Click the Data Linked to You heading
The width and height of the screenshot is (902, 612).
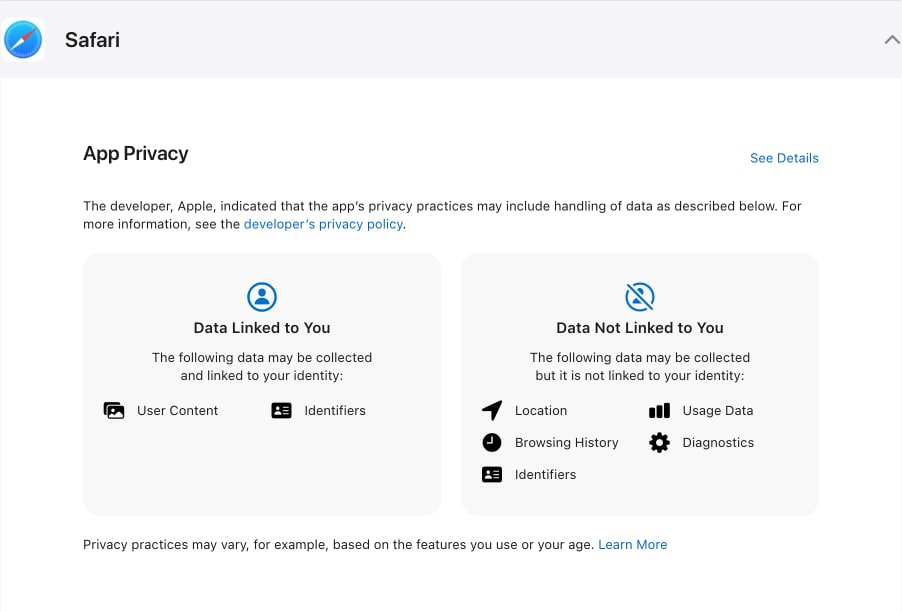[262, 327]
